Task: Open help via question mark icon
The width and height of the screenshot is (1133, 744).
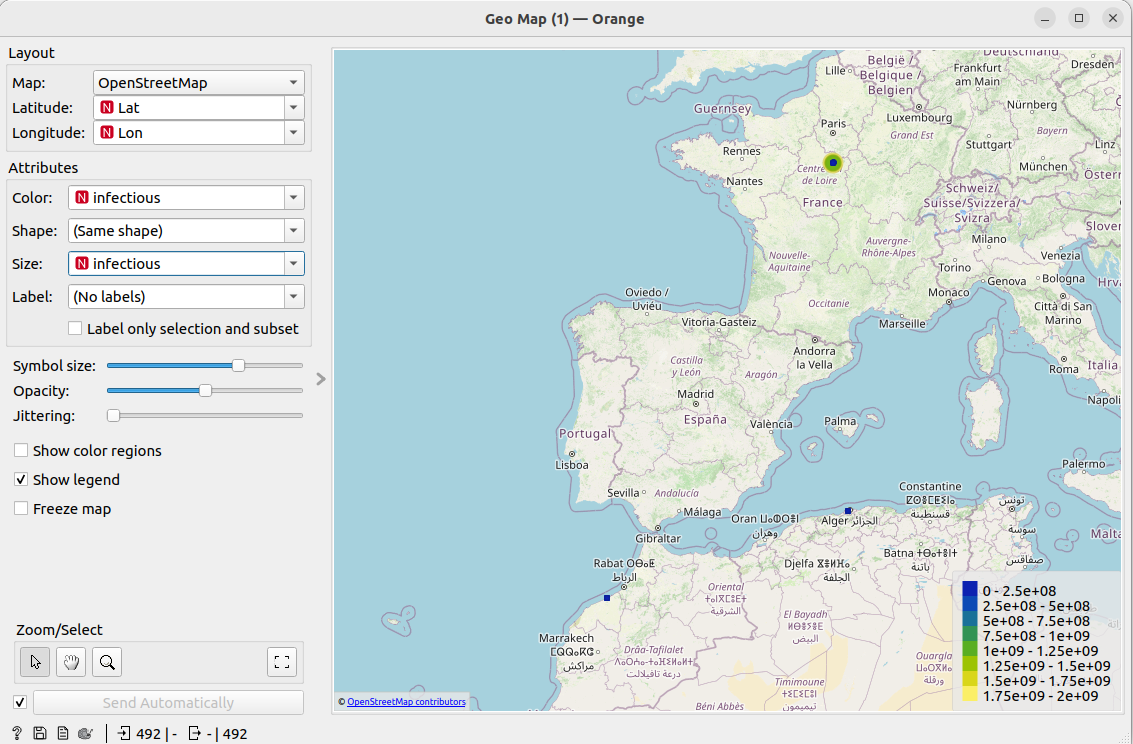Action: tap(17, 733)
